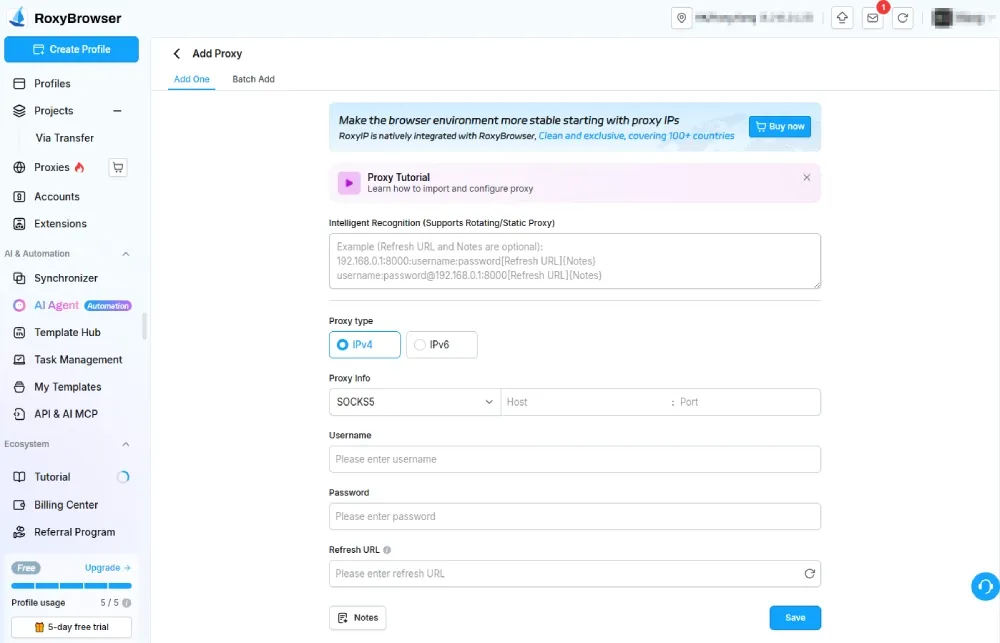Screen dimensions: 1000x643
Task: Open the Synchronizer menu item
Action: [x=66, y=278]
